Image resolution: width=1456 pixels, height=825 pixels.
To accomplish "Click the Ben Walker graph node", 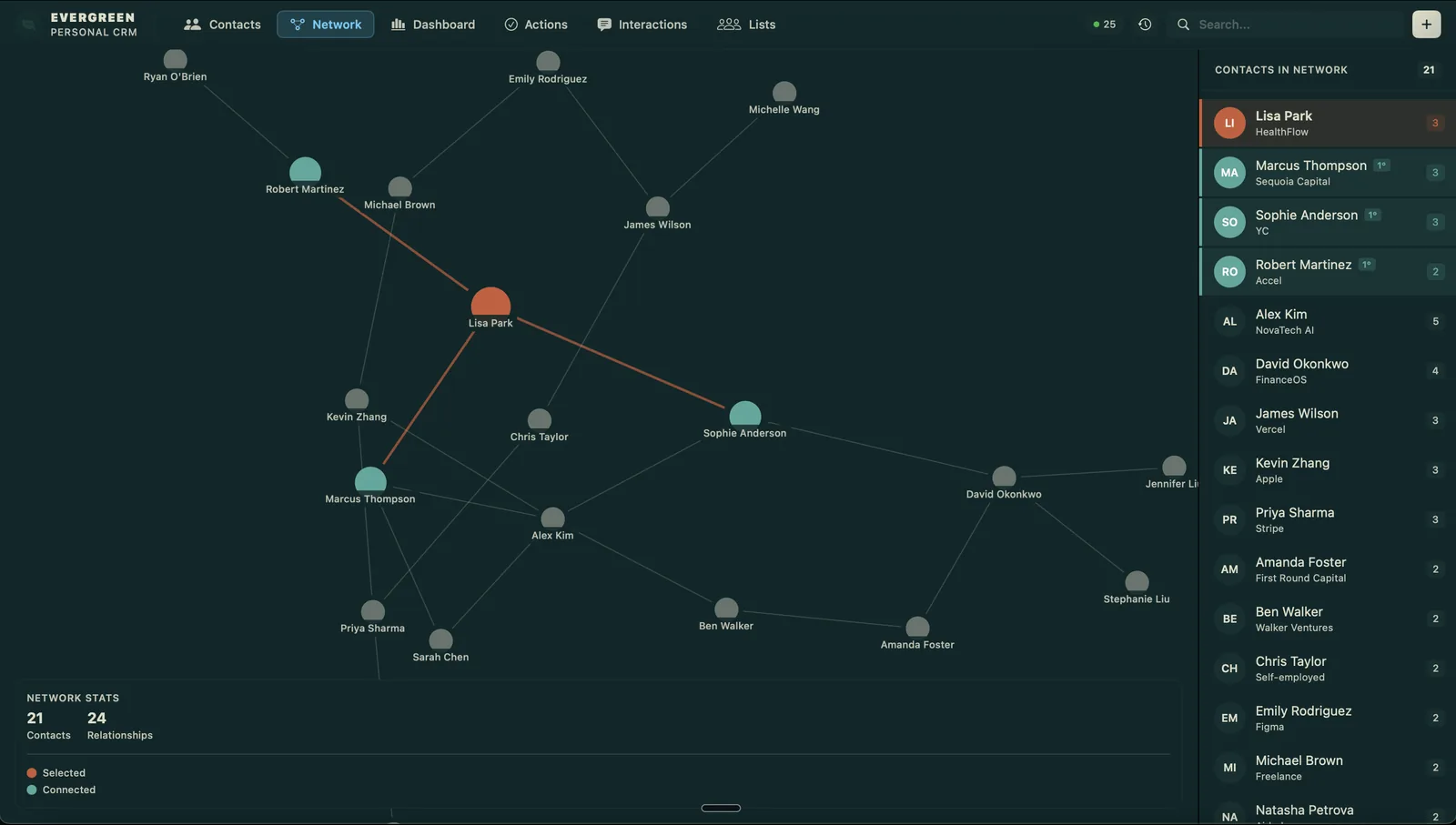I will coord(726,608).
